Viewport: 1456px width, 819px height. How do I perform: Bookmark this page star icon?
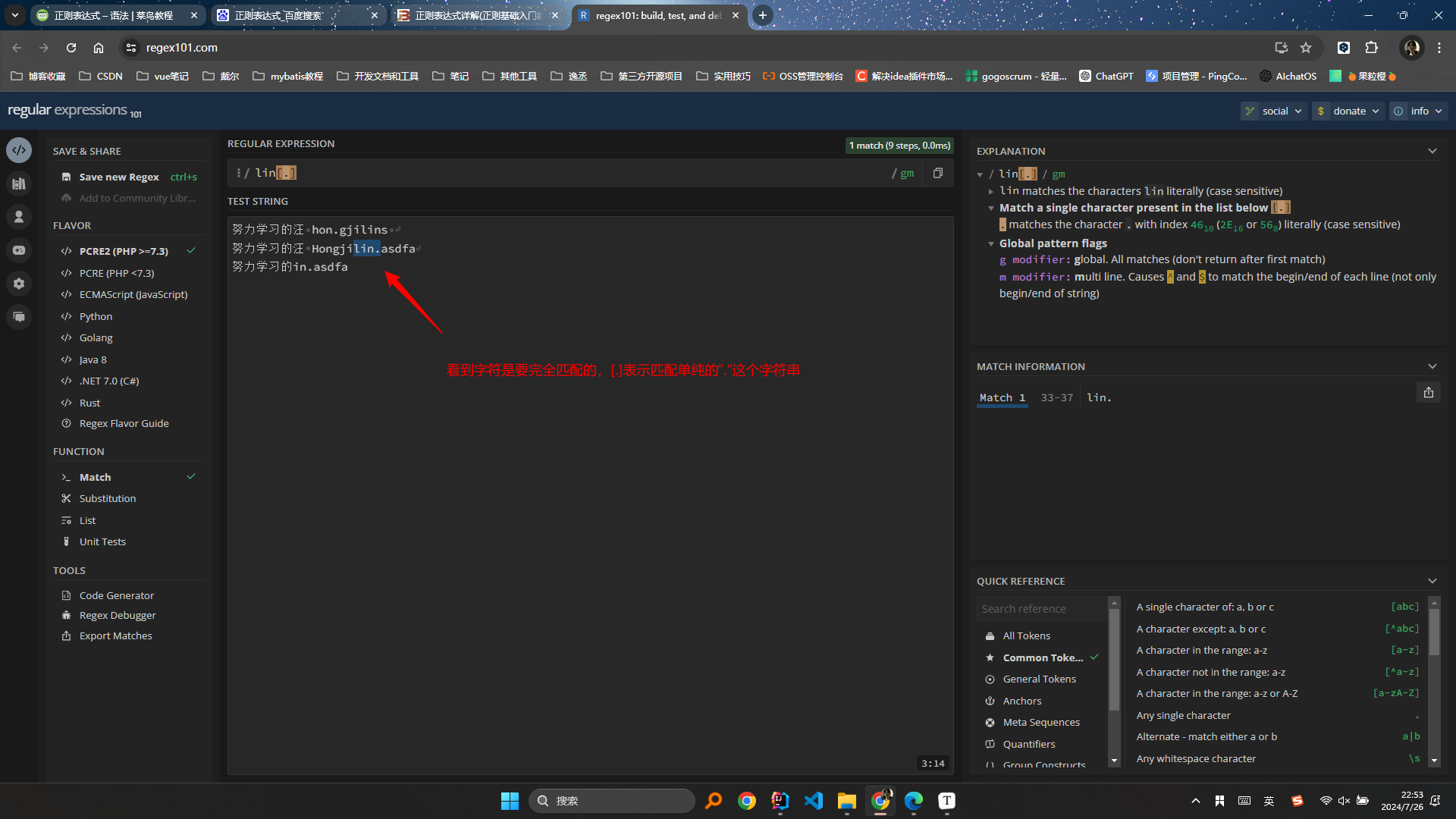(1306, 48)
